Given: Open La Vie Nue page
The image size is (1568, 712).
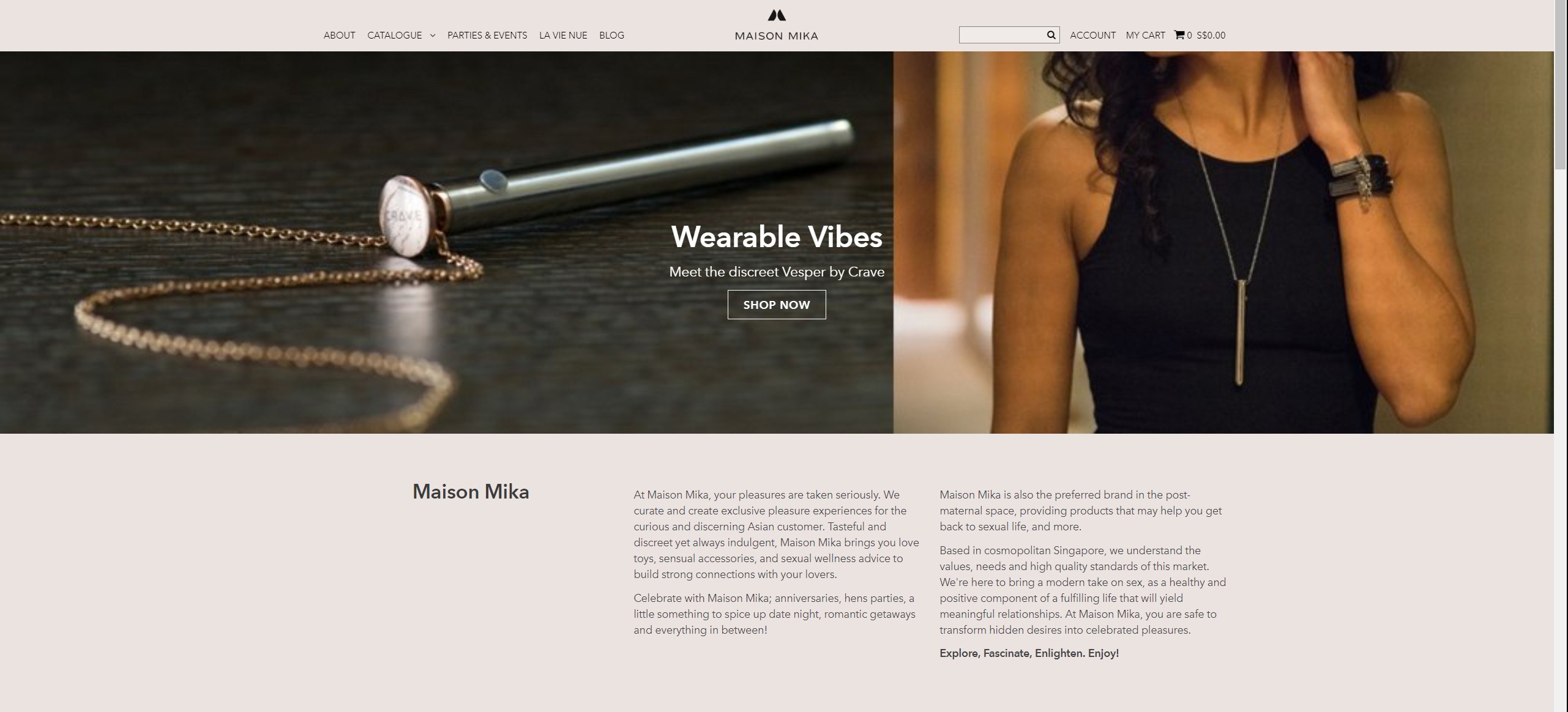Looking at the screenshot, I should 563,35.
